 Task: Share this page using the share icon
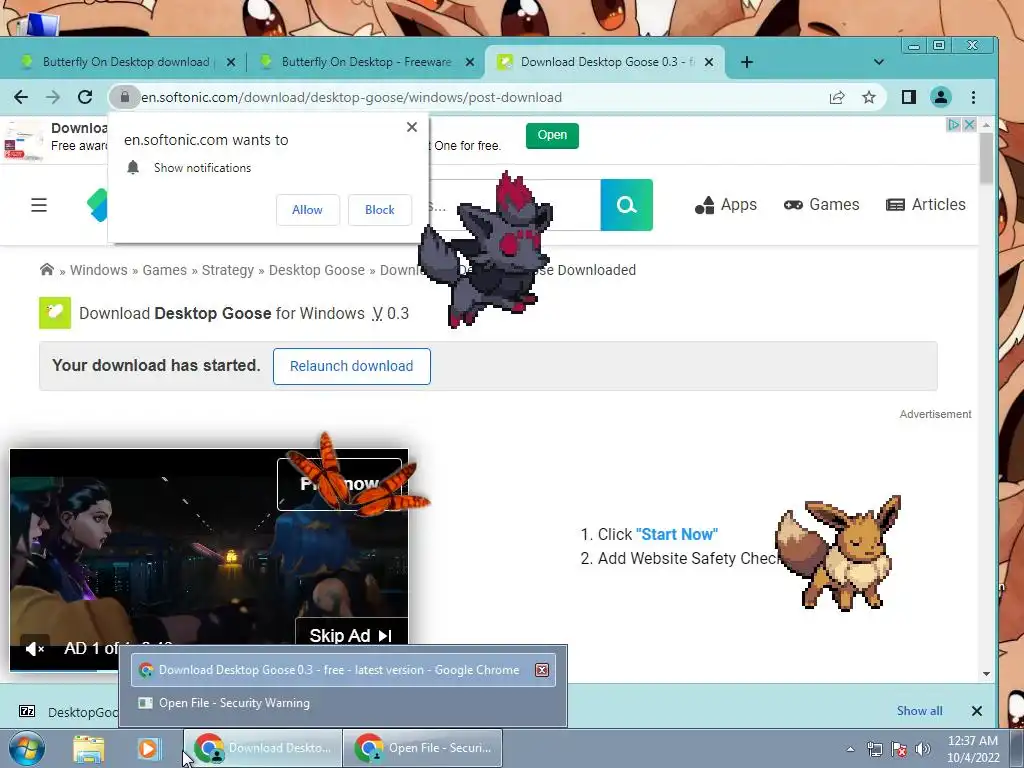[x=837, y=97]
